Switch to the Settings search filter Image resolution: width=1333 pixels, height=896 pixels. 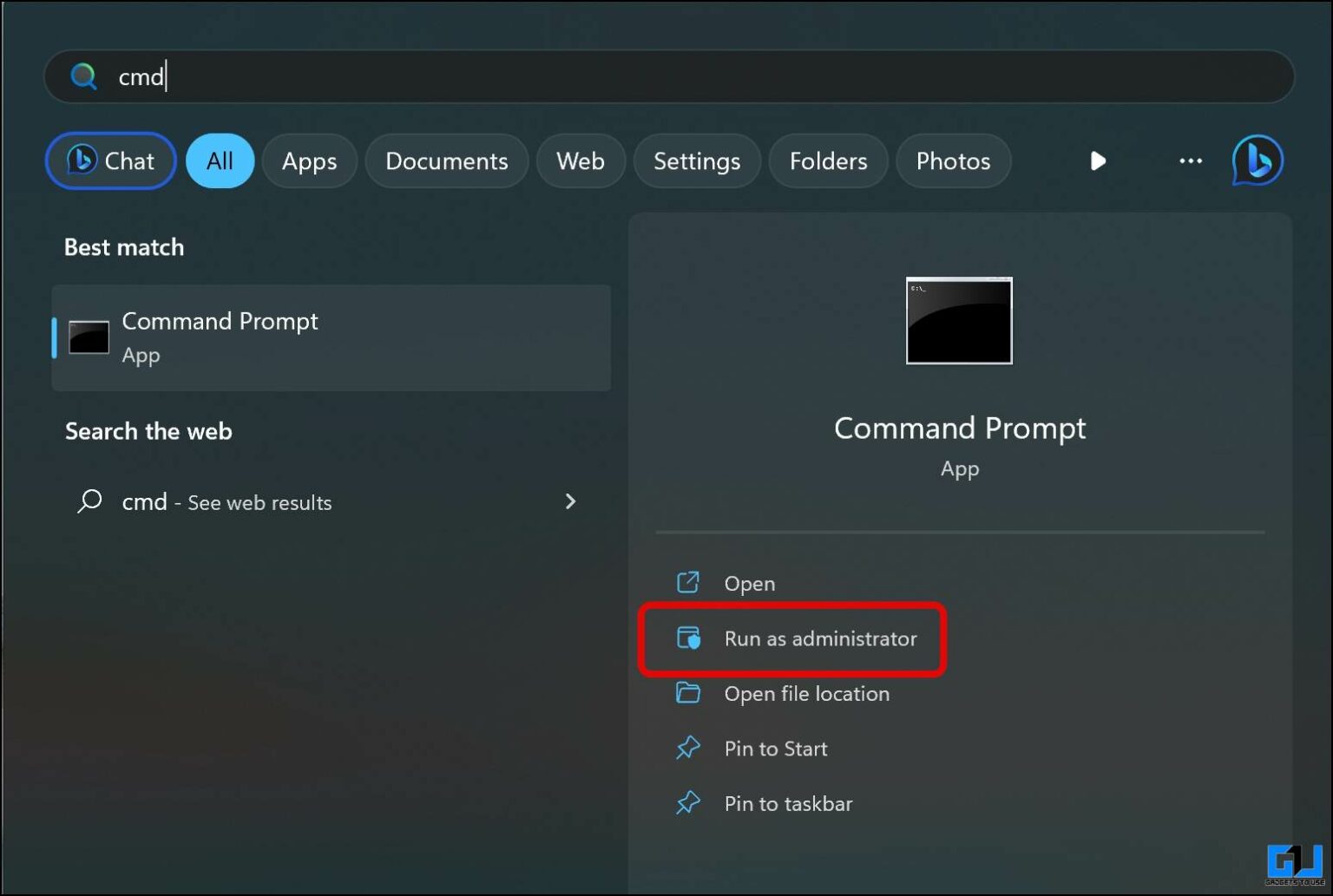[697, 160]
